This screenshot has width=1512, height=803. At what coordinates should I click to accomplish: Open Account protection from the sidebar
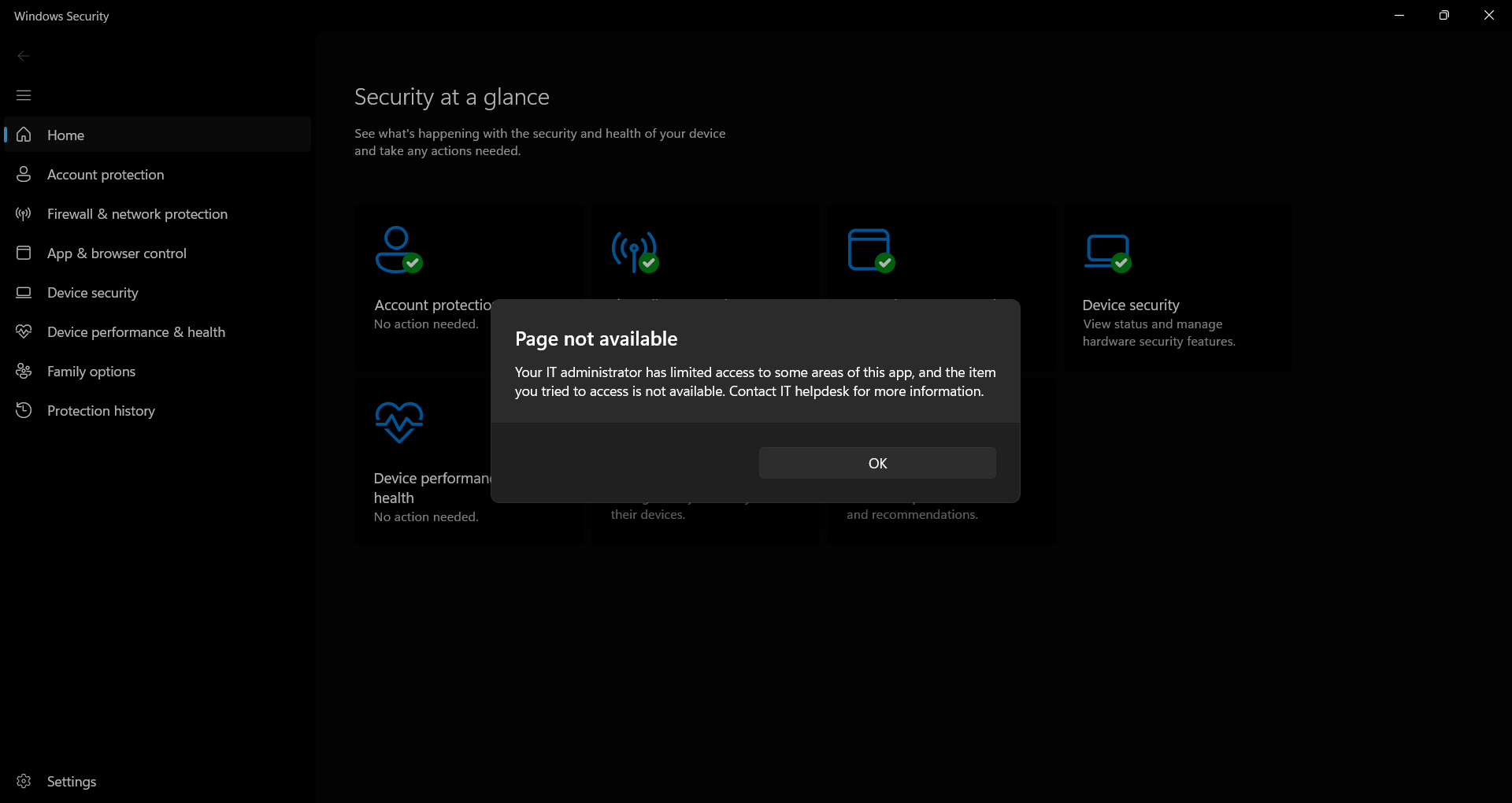[157, 174]
